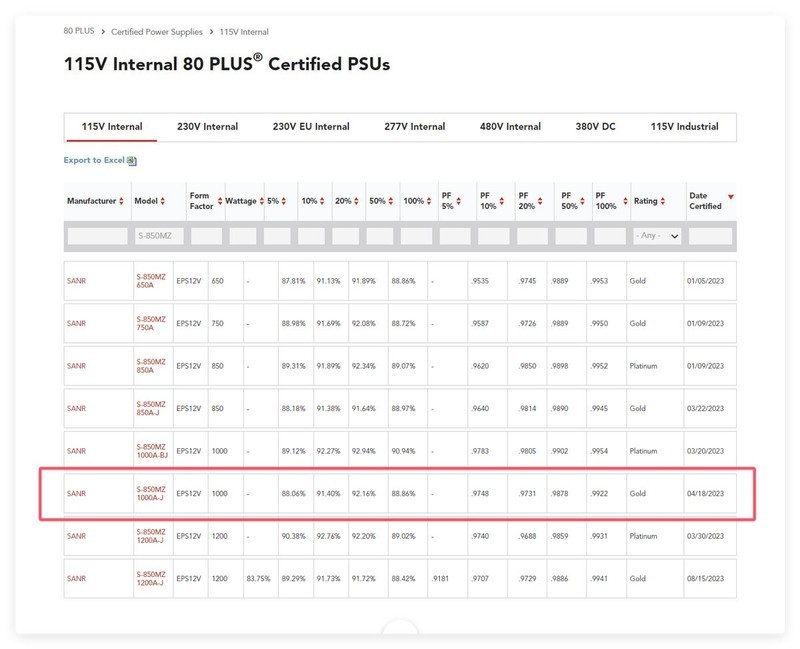Select the 380V DC tab
This screenshot has height=649, width=800.
(595, 127)
